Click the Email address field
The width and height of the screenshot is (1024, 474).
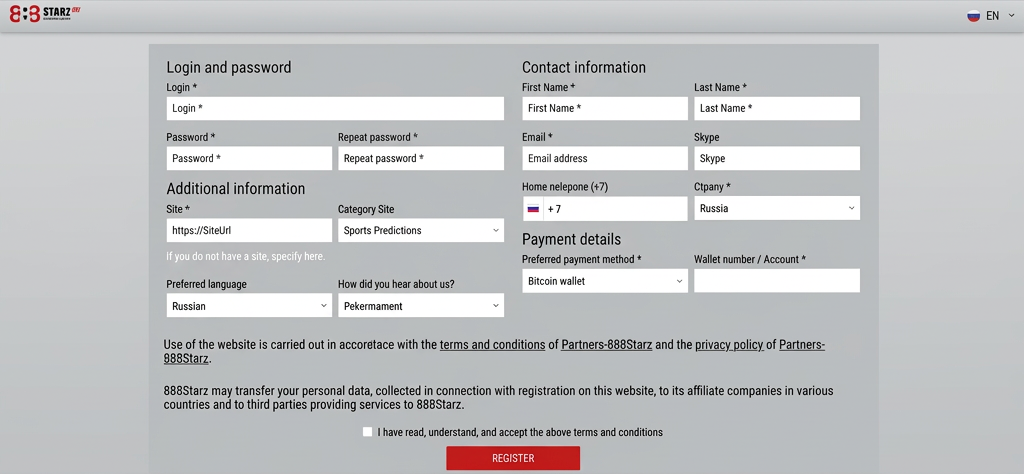click(x=605, y=158)
